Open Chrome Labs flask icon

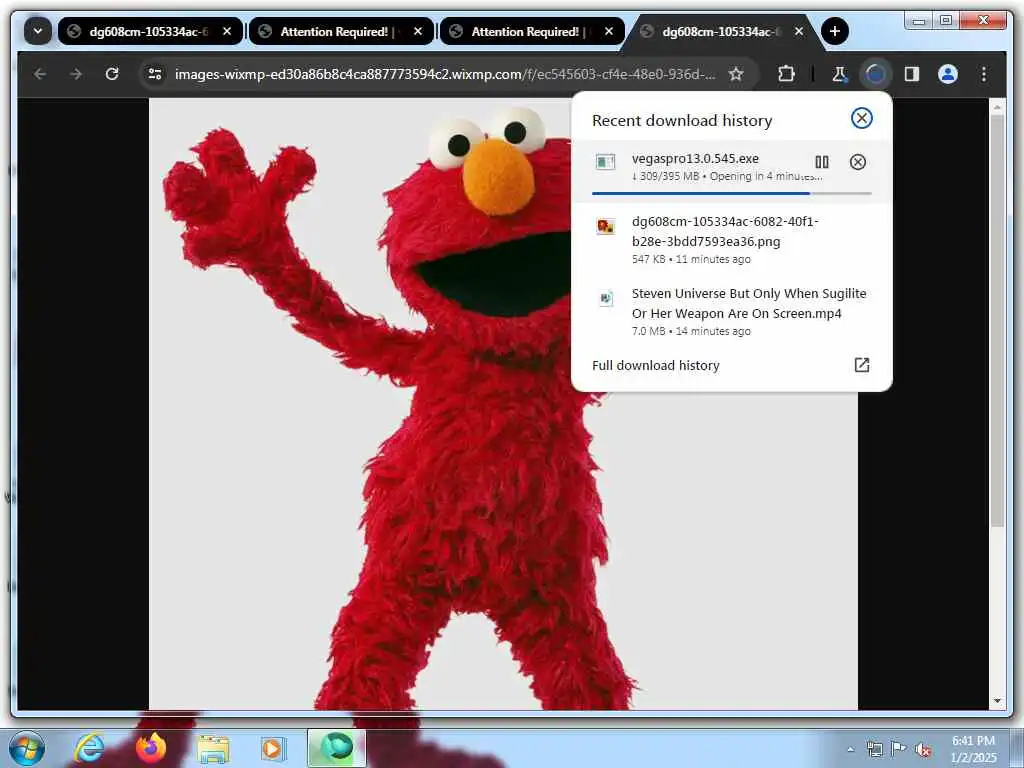click(x=839, y=74)
